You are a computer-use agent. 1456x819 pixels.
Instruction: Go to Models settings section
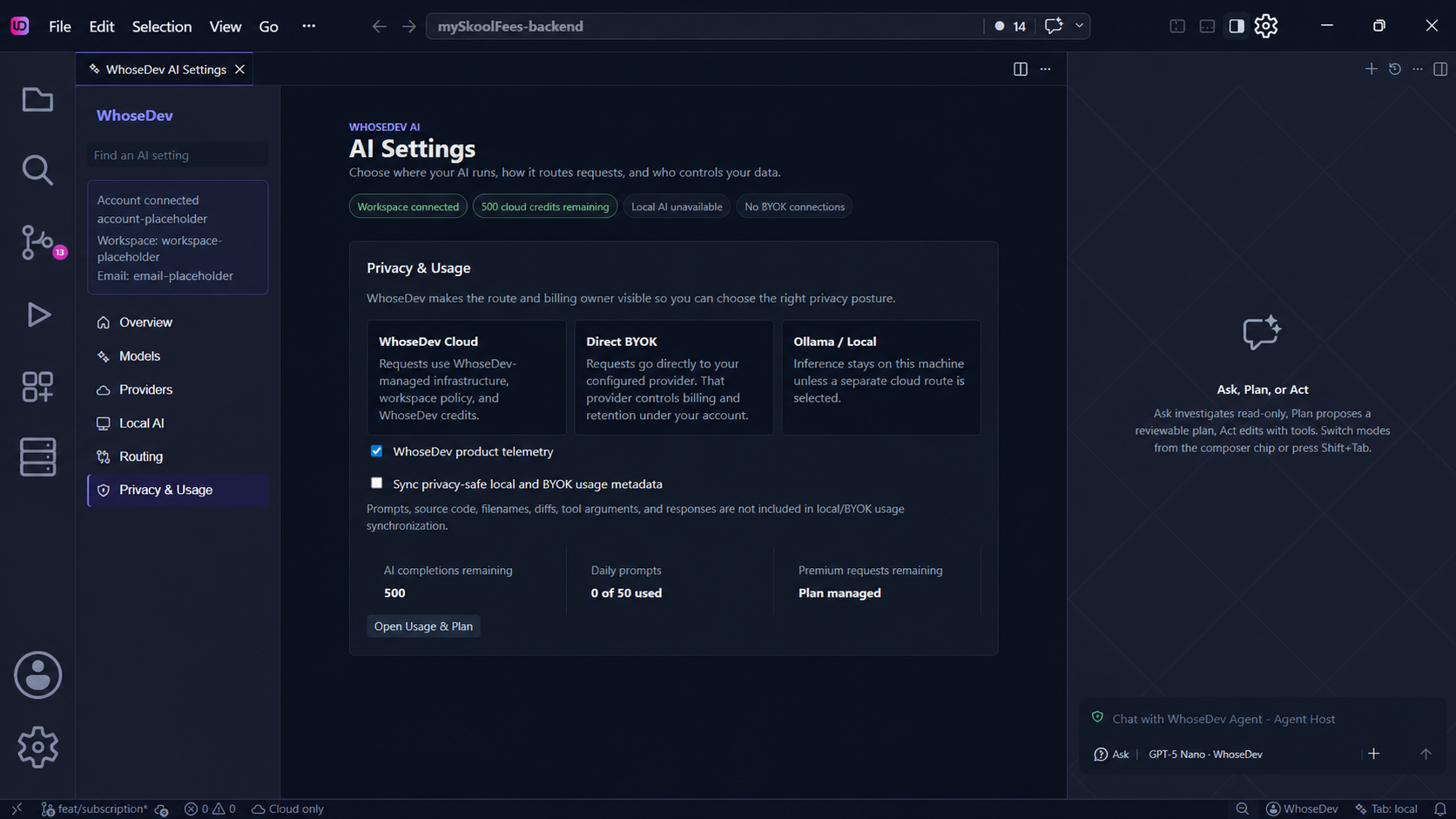[x=178, y=356]
